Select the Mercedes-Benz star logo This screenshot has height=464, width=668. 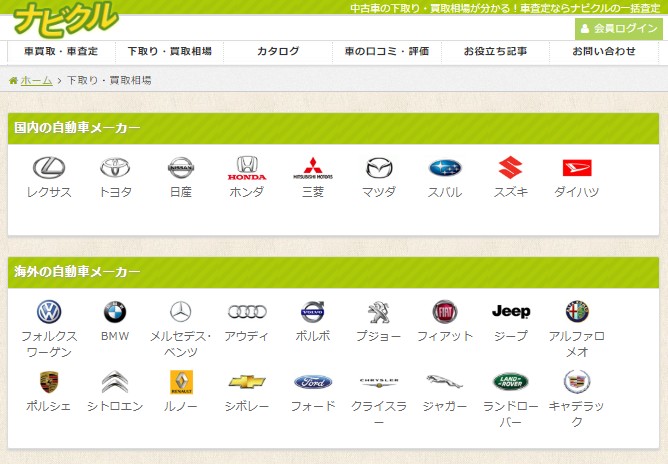[181, 311]
